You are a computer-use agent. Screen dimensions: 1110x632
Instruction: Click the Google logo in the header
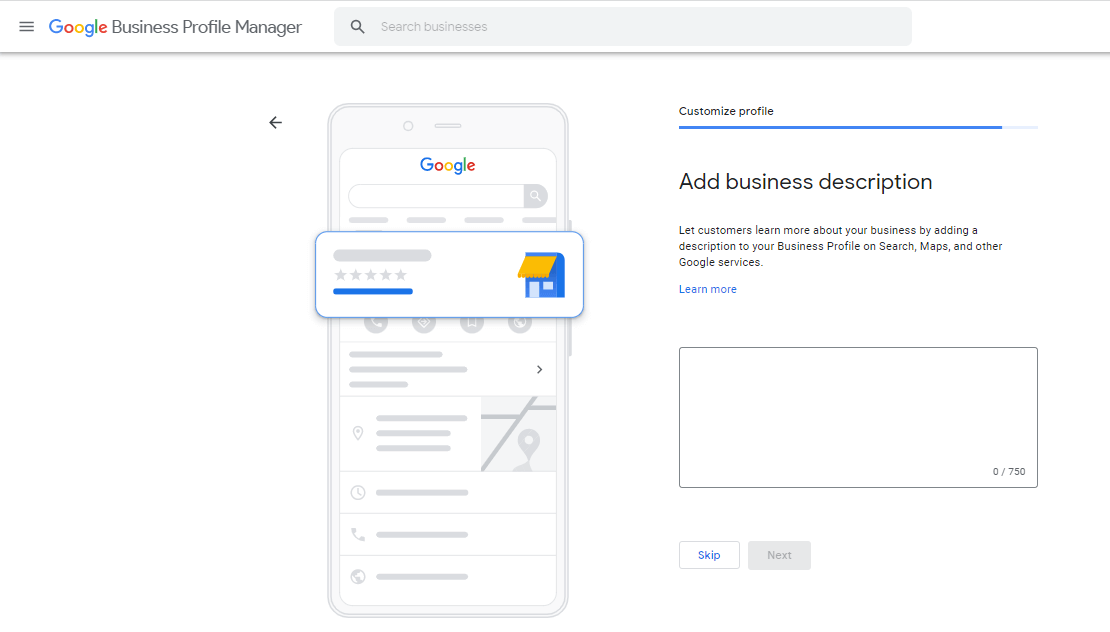pos(78,27)
